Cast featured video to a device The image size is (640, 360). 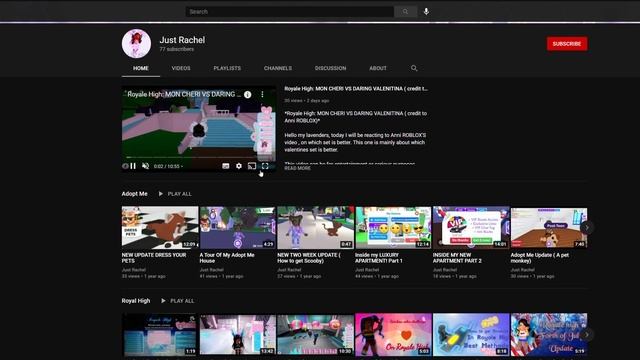coord(252,166)
